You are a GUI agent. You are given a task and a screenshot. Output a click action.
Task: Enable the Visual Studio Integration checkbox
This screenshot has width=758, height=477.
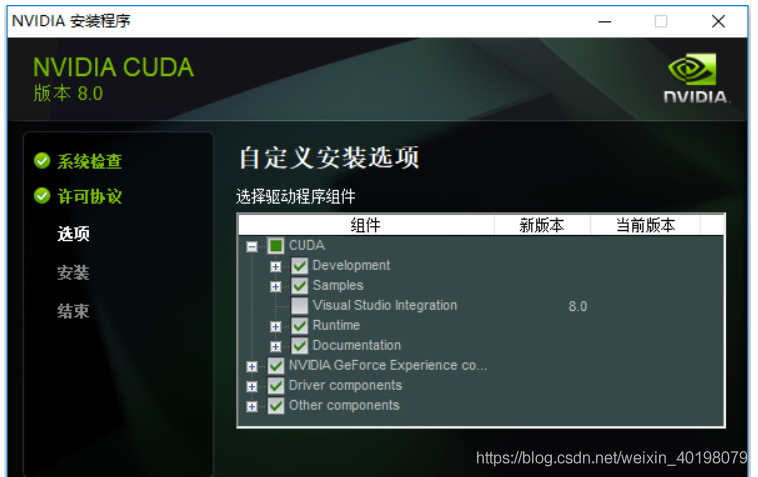coord(299,305)
